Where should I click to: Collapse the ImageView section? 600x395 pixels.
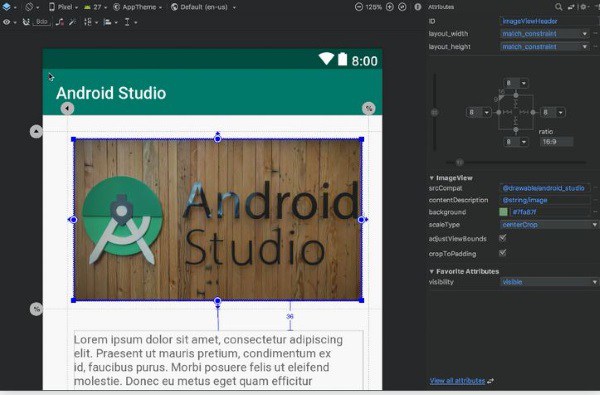[432, 178]
